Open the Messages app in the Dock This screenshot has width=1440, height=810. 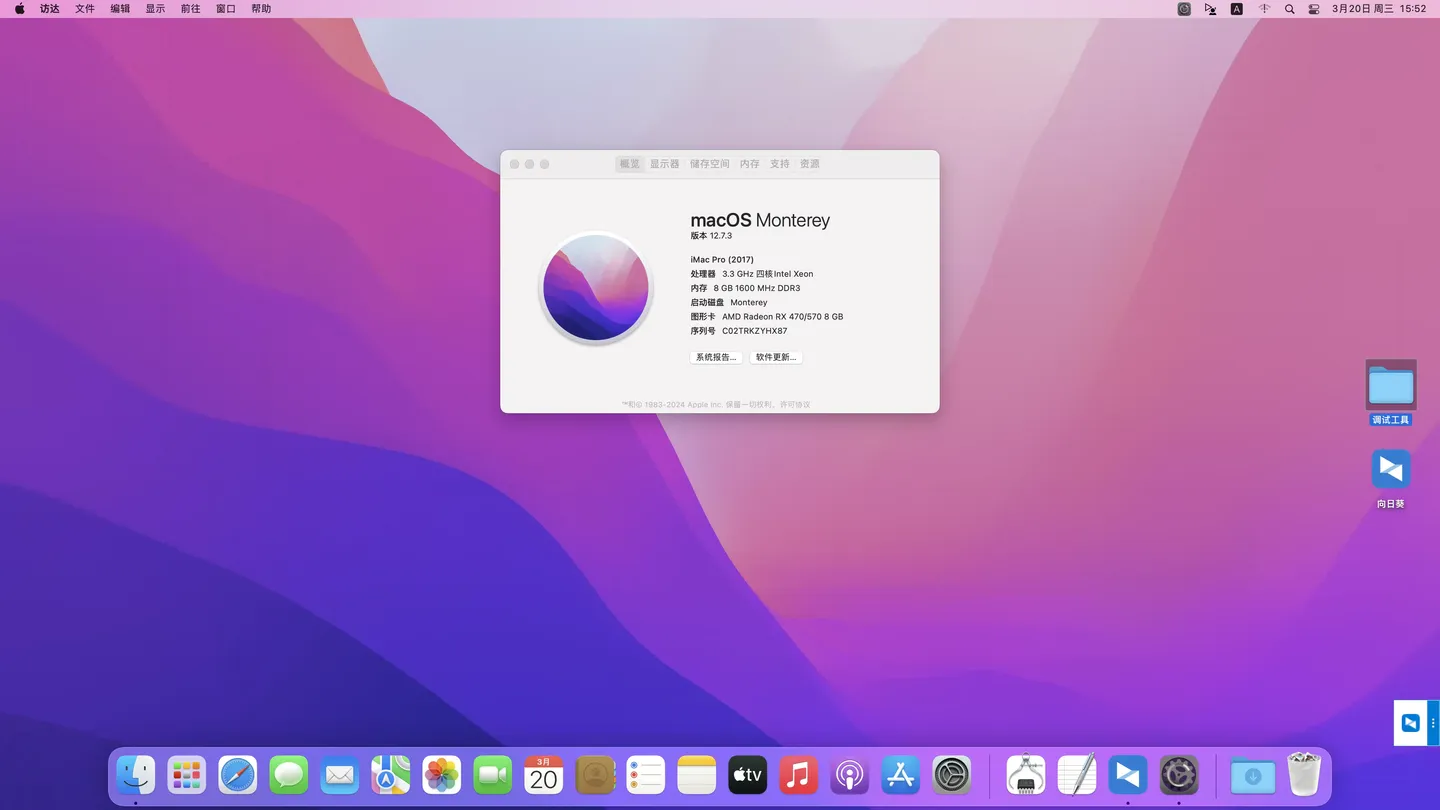(288, 775)
